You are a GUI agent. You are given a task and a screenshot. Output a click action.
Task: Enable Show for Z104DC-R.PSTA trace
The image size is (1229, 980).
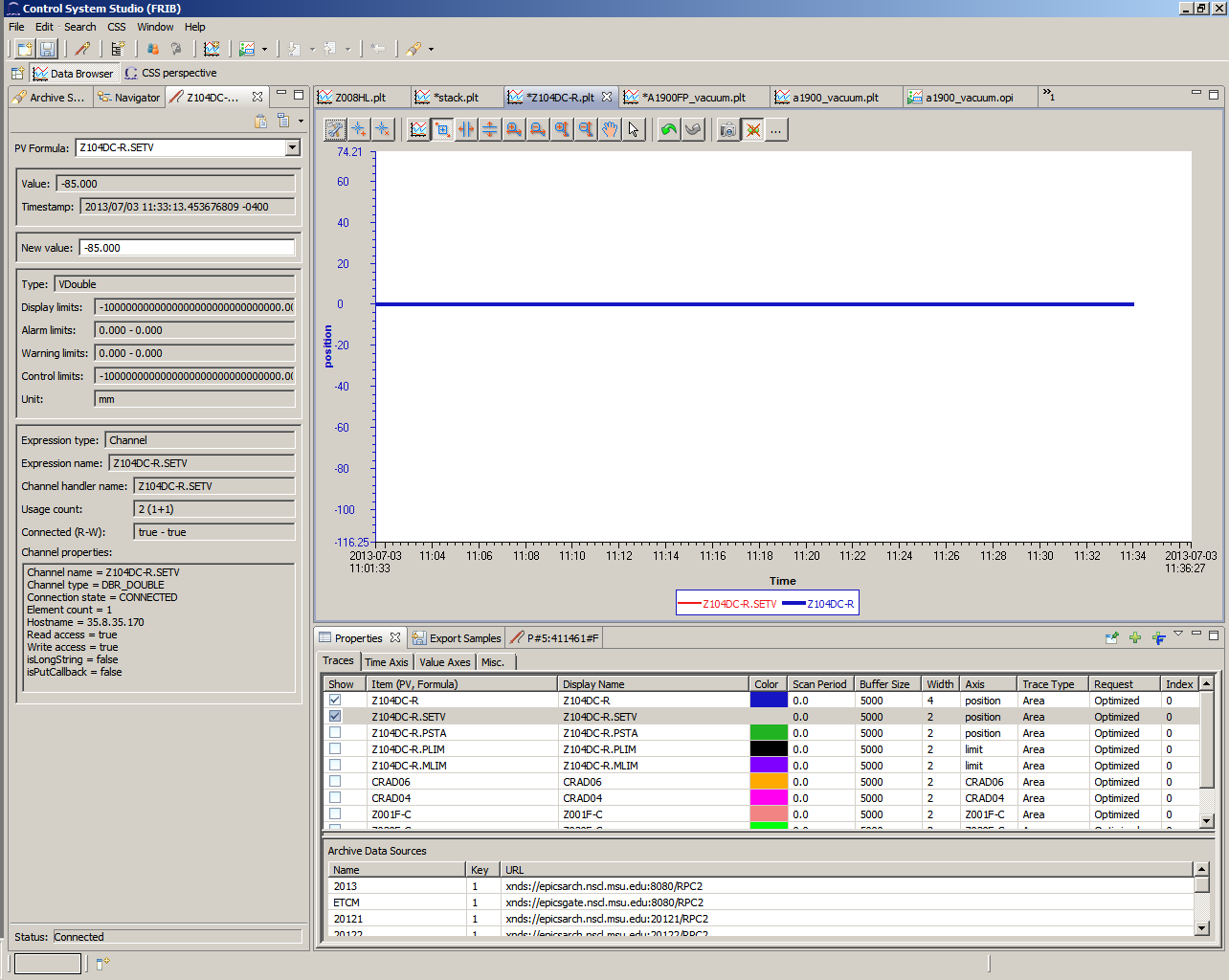click(335, 733)
